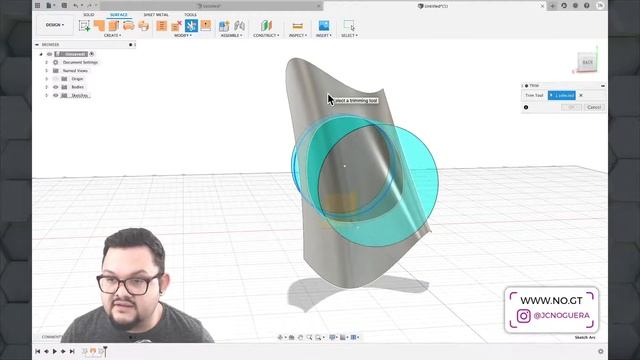
Task: Expand the MODIFY menu
Action: (x=182, y=36)
